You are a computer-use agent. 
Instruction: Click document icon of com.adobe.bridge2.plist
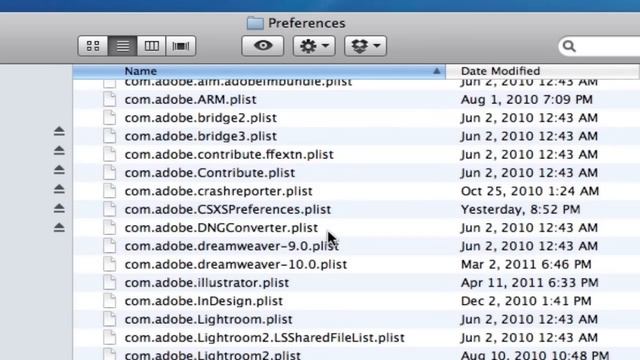tap(109, 118)
